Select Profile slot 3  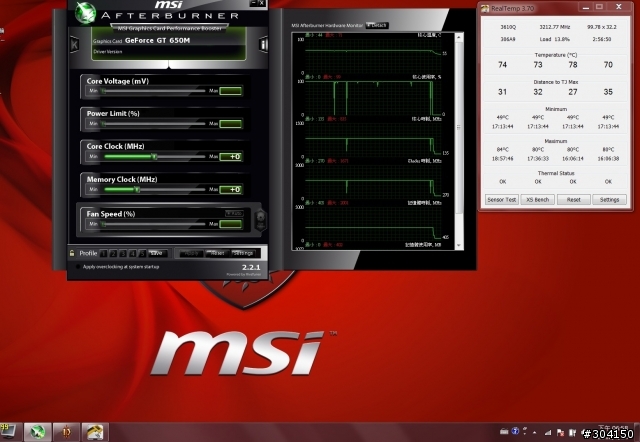(123, 253)
